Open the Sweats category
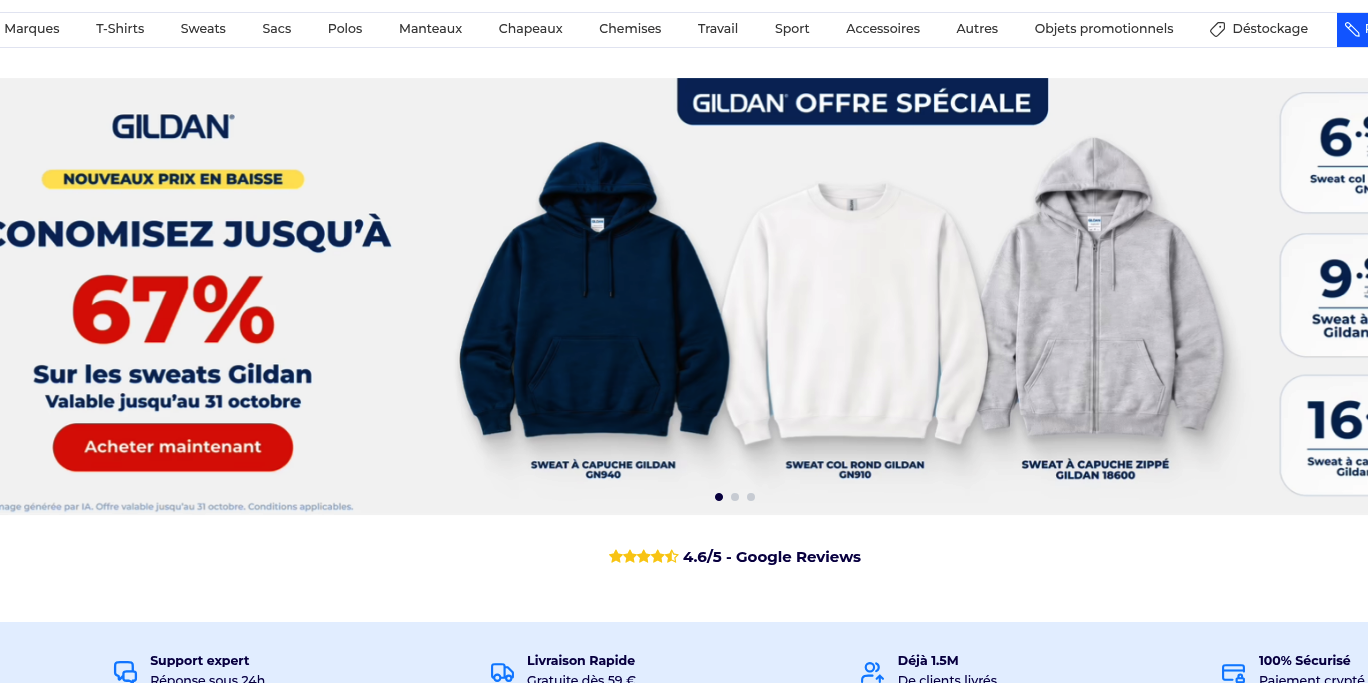Image resolution: width=1368 pixels, height=683 pixels. (203, 29)
